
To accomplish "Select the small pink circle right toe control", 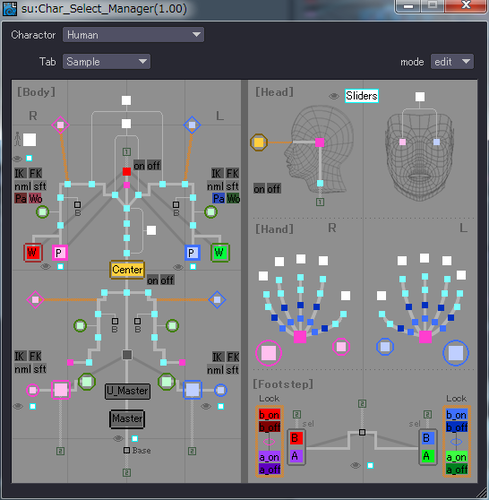I will click(33, 390).
